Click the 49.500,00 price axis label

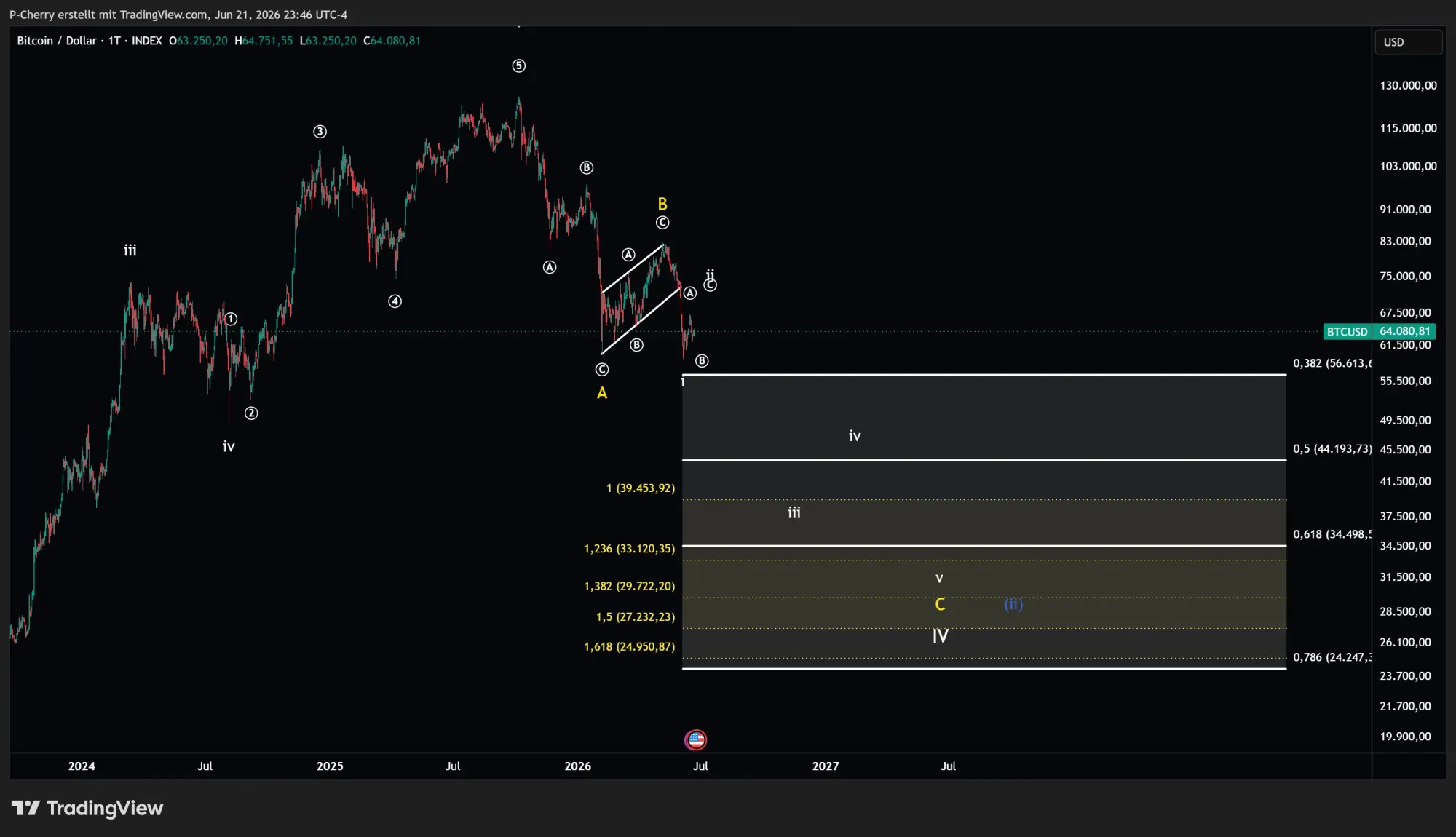click(1406, 420)
